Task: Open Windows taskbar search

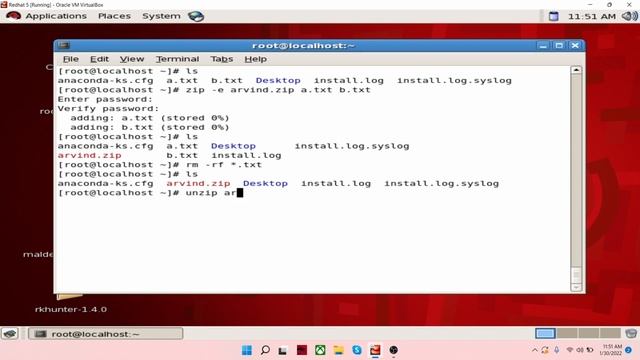Action: tap(265, 350)
